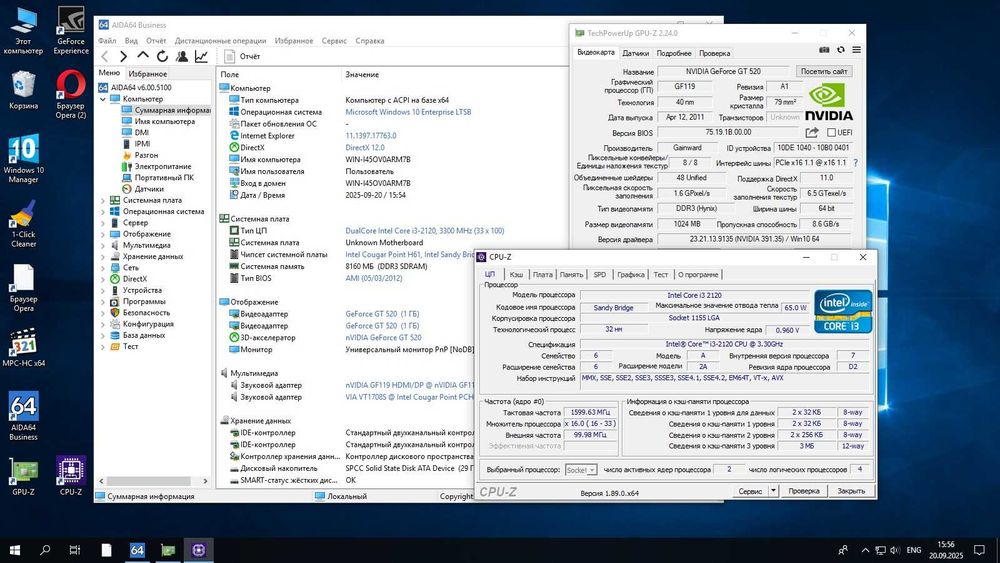Click the Сервис button in CPU-Z
Screen dimensions: 1000x563
pyautogui.click(x=750, y=491)
